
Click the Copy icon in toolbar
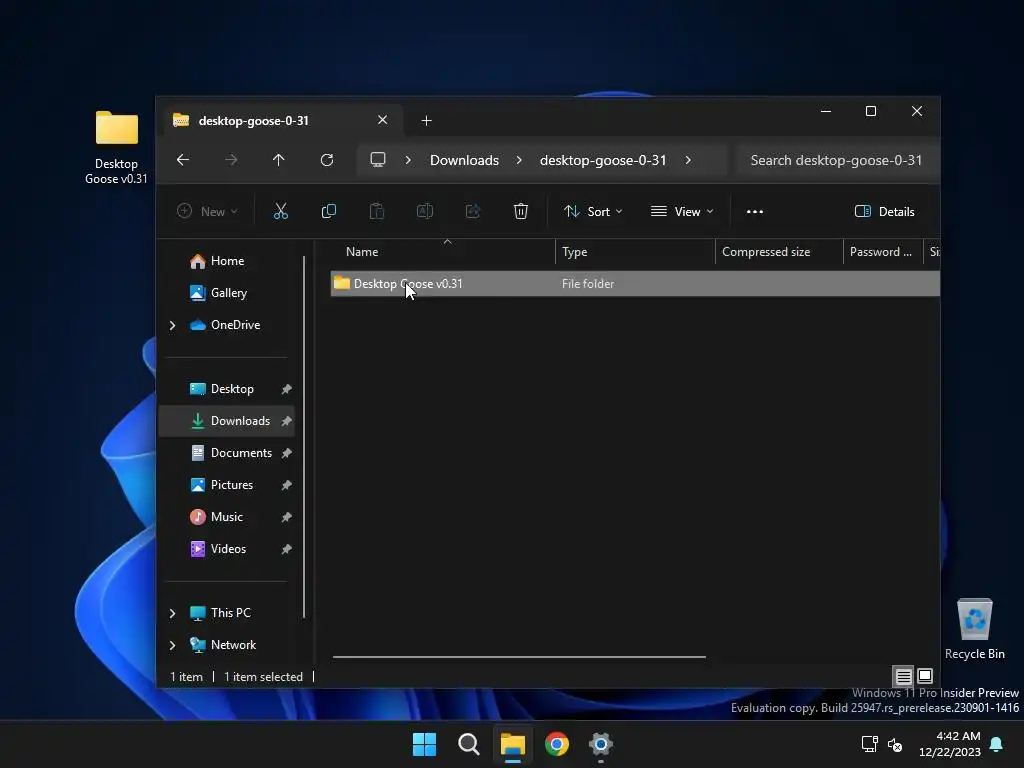tap(329, 212)
